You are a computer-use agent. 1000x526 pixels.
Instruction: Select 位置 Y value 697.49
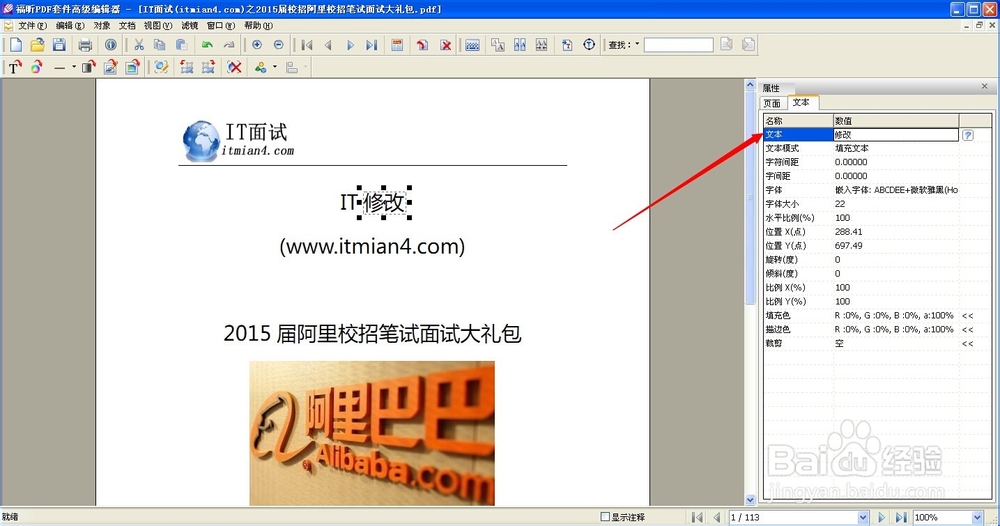click(x=848, y=246)
